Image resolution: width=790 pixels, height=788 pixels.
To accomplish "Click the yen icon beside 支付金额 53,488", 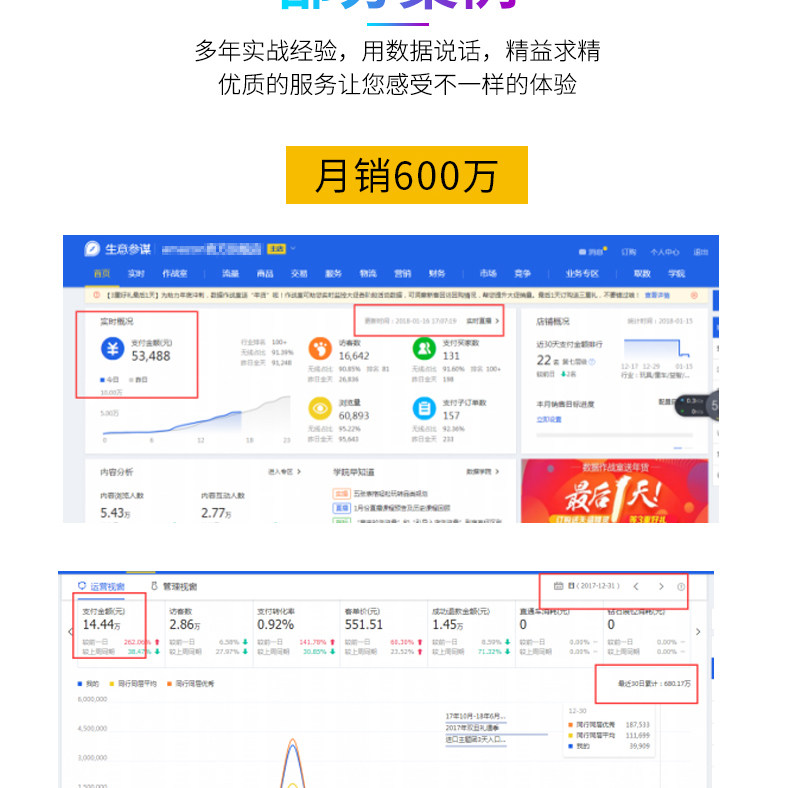I will pos(113,348).
